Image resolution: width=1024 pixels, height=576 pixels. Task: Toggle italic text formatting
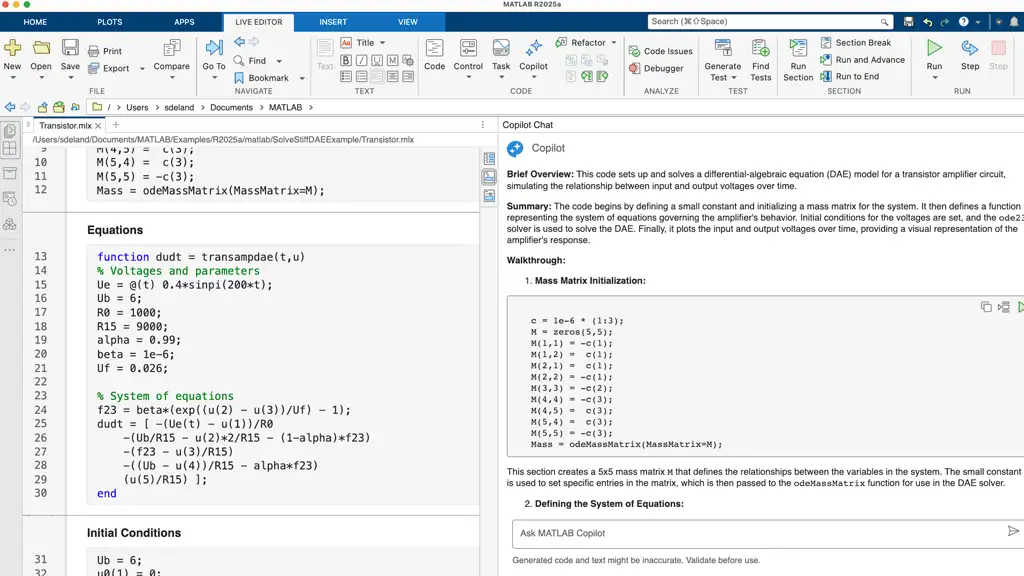(x=362, y=60)
